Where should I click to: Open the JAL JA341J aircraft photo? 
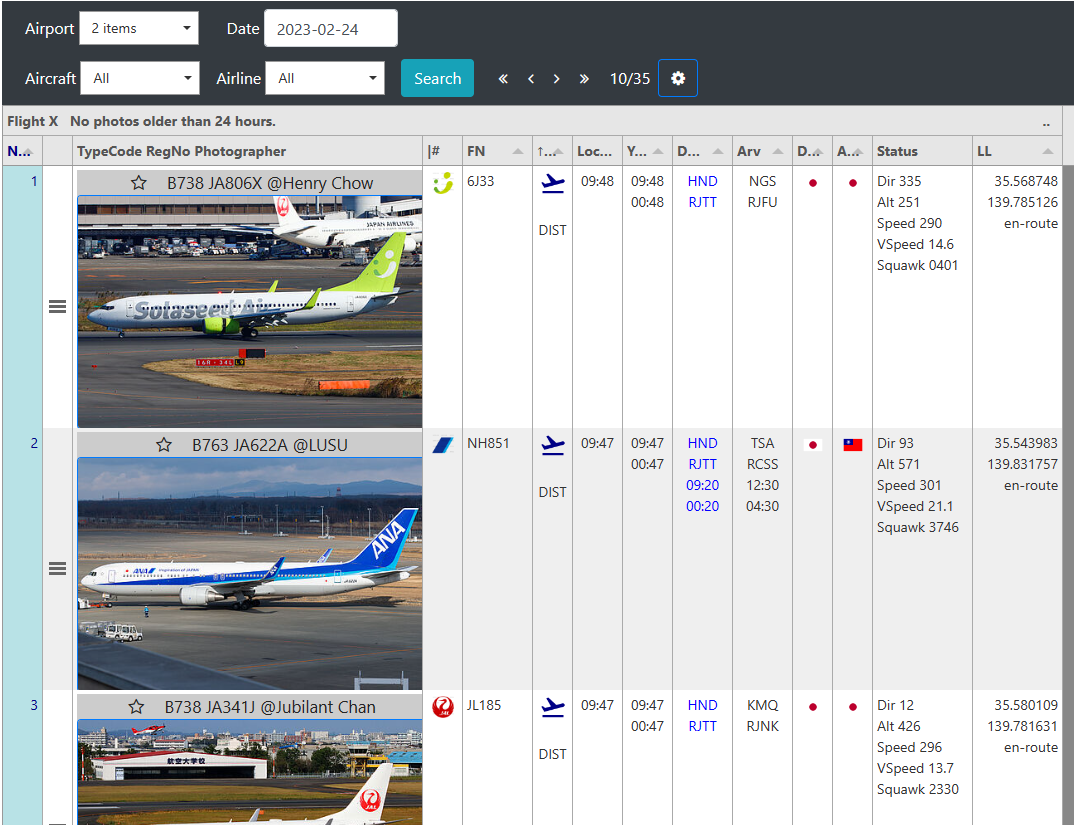(249, 772)
